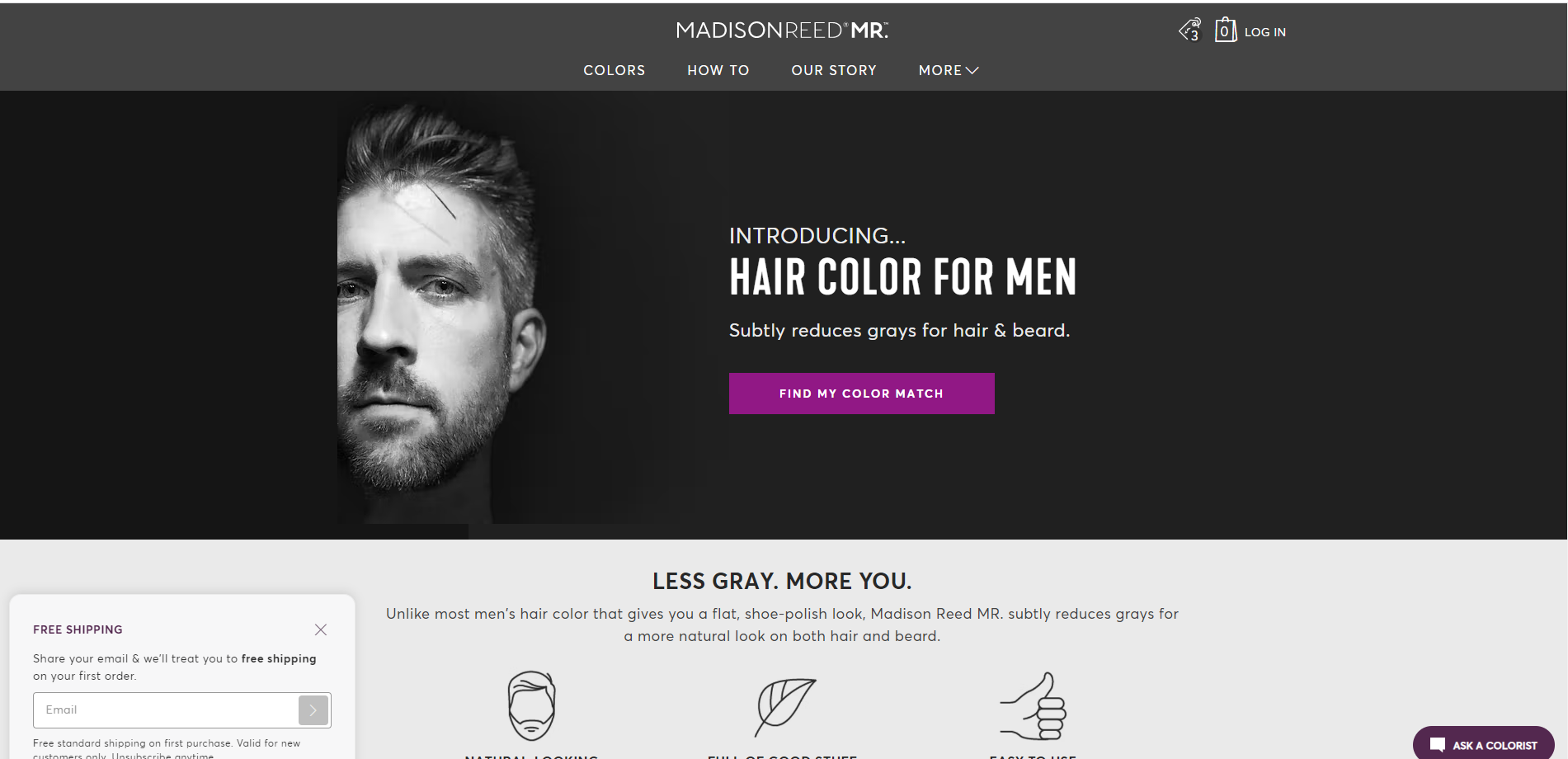1568x759 pixels.
Task: Click the Hair Color For Men headline
Action: coord(902,276)
